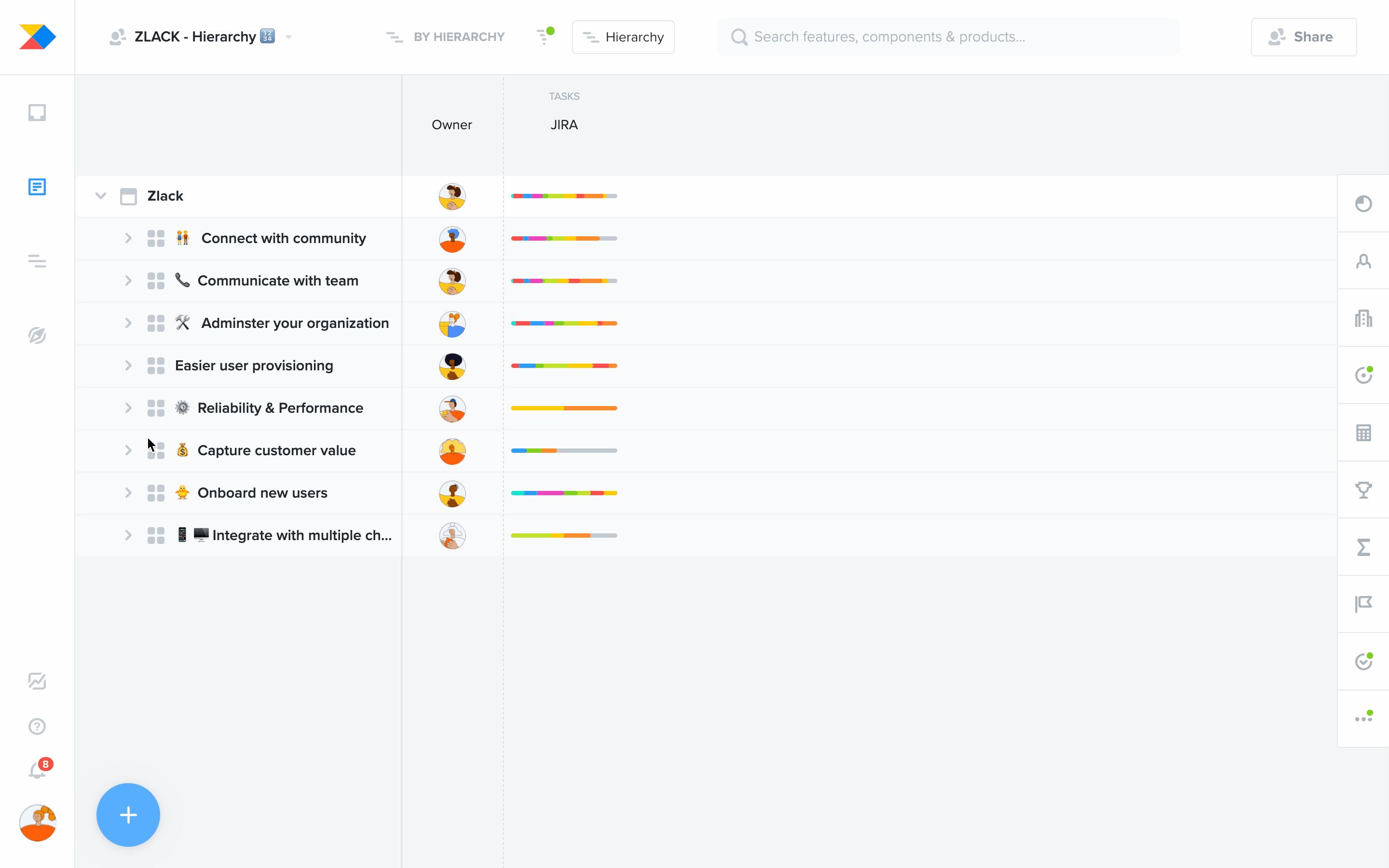This screenshot has height=868, width=1389.
Task: Click the Zlack product icon
Action: [x=128, y=196]
